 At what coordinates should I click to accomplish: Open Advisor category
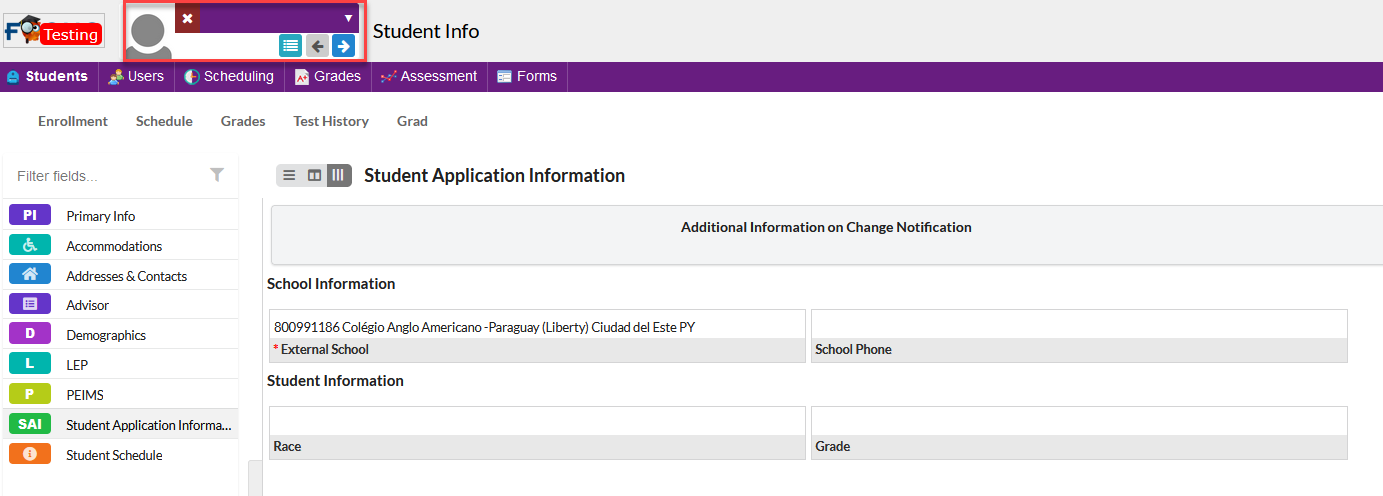[x=120, y=305]
